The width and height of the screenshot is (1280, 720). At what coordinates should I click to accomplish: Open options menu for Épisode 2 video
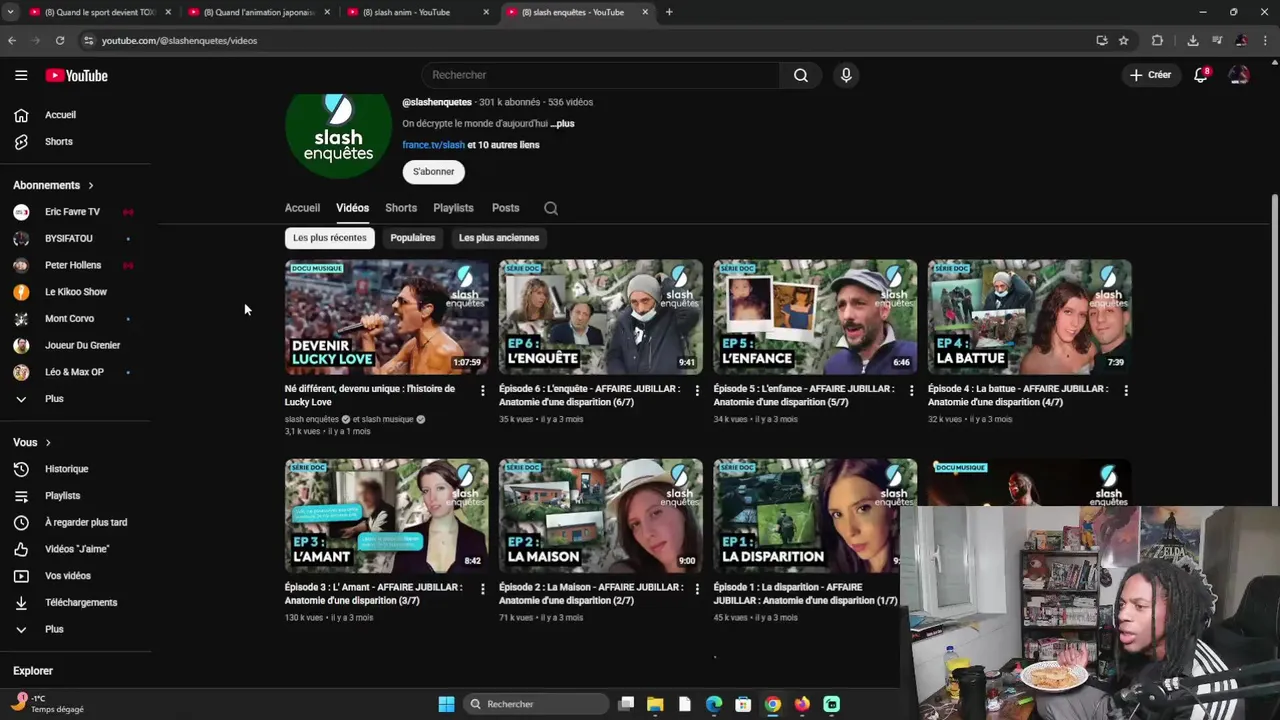697,589
